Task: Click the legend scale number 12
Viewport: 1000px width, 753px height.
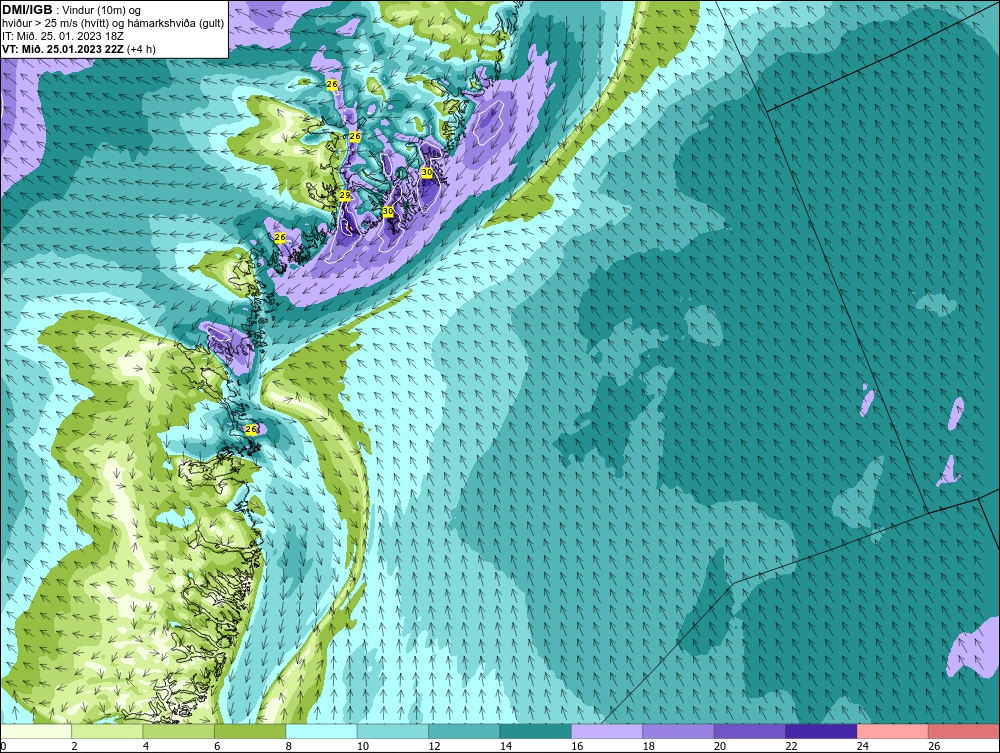Action: click(x=434, y=746)
